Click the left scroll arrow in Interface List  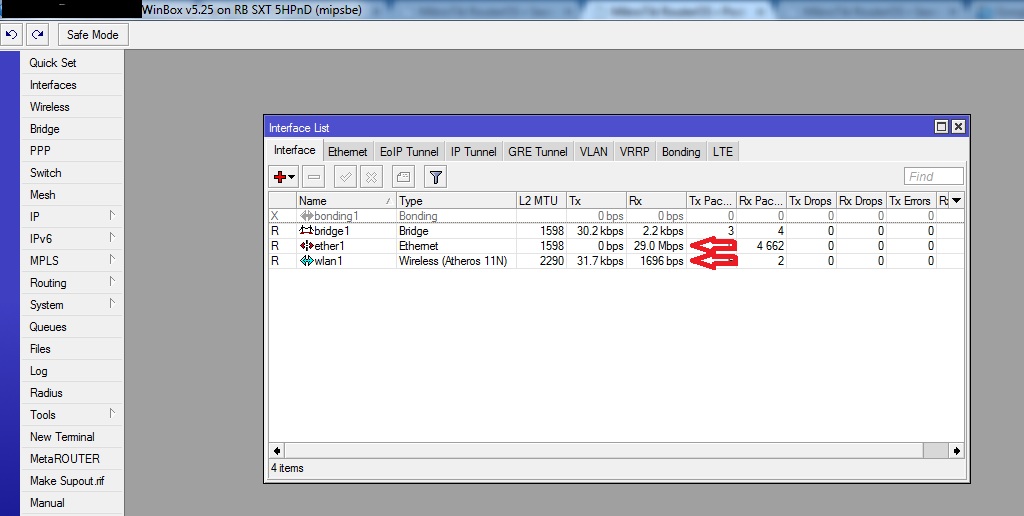click(277, 450)
